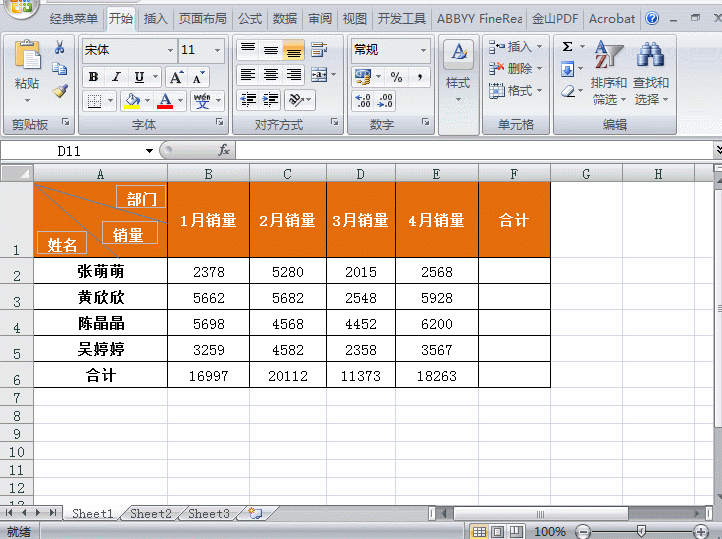This screenshot has height=539, width=722.
Task: Click the insert new worksheet icon
Action: point(255,513)
